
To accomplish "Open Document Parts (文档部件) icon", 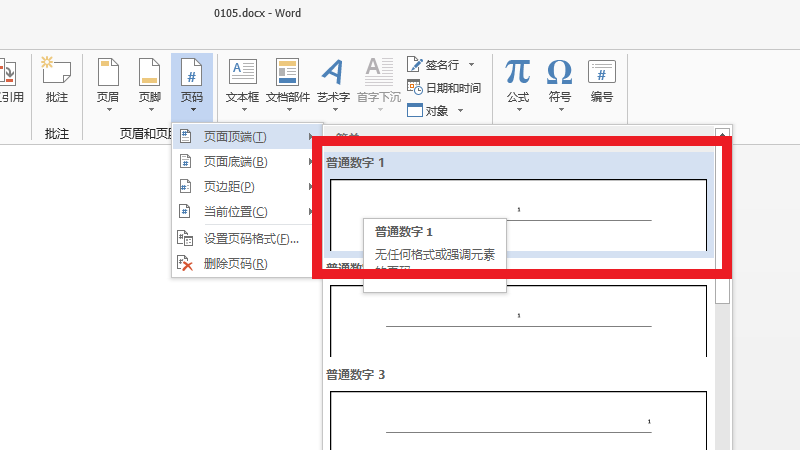I will (288, 79).
